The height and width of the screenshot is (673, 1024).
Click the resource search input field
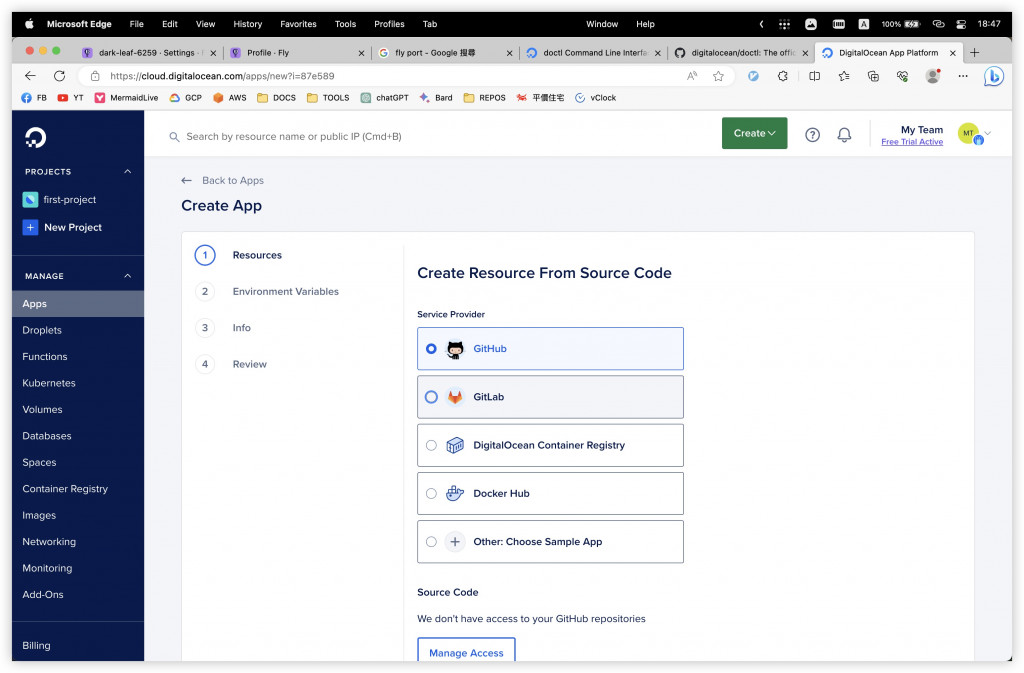click(400, 136)
